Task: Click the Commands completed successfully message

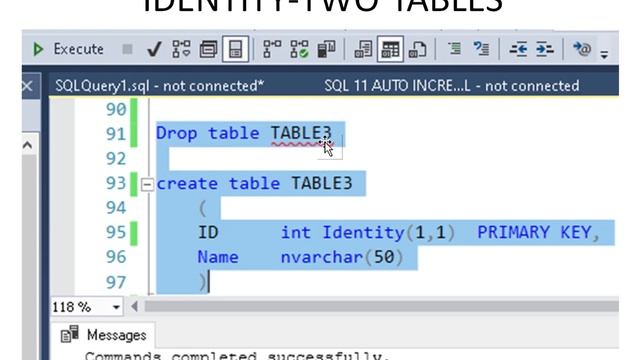Action: tap(237, 356)
